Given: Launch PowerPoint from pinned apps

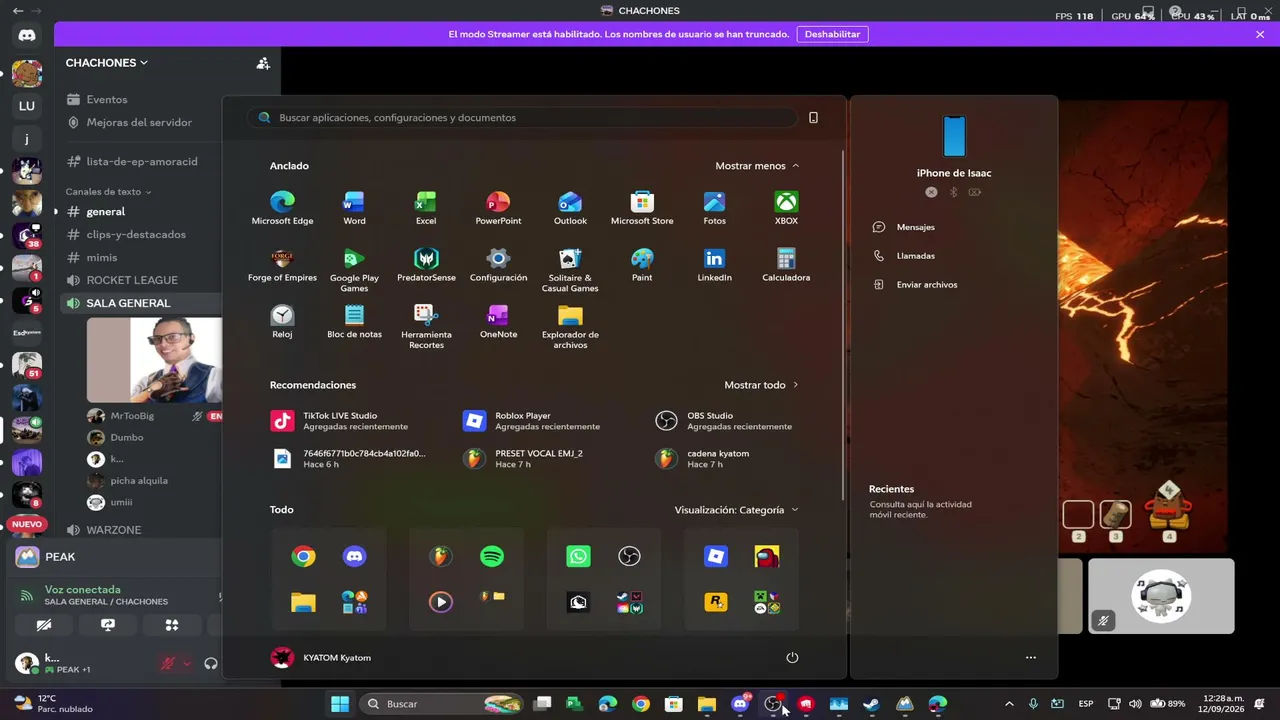Looking at the screenshot, I should pos(498,208).
